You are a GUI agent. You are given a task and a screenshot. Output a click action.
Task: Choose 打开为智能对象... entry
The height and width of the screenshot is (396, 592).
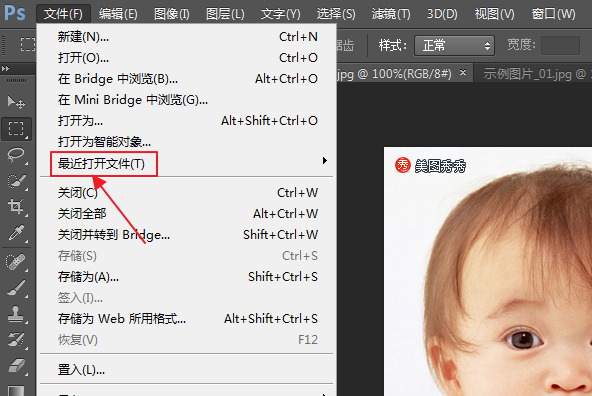point(187,142)
